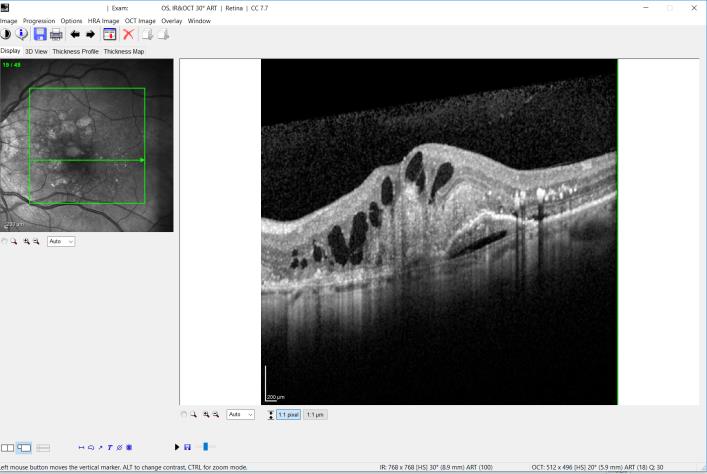Image resolution: width=707 pixels, height=474 pixels.
Task: Open the blue information icon
Action: pyautogui.click(x=22, y=34)
